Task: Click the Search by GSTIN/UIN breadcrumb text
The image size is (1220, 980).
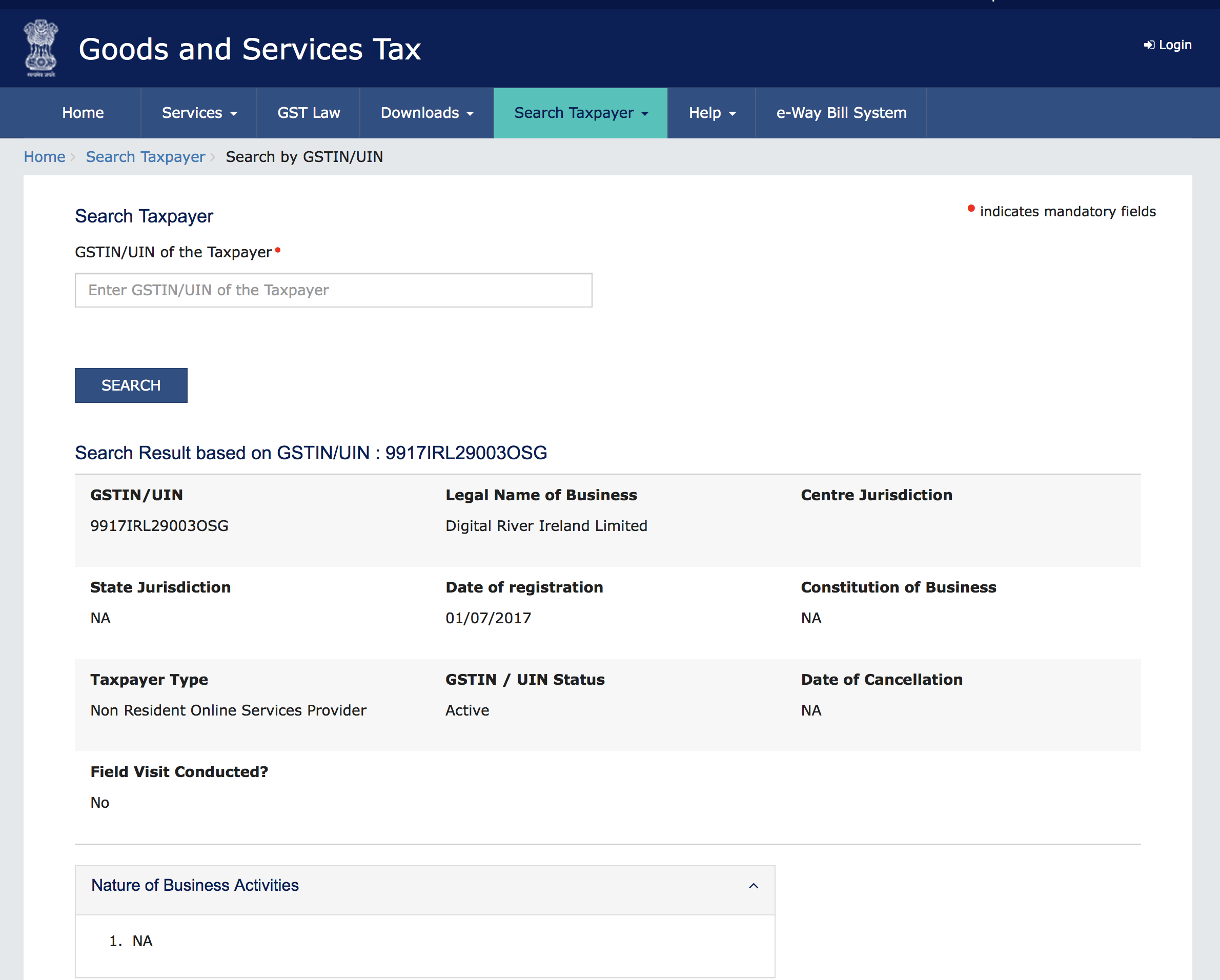Action: pos(304,157)
